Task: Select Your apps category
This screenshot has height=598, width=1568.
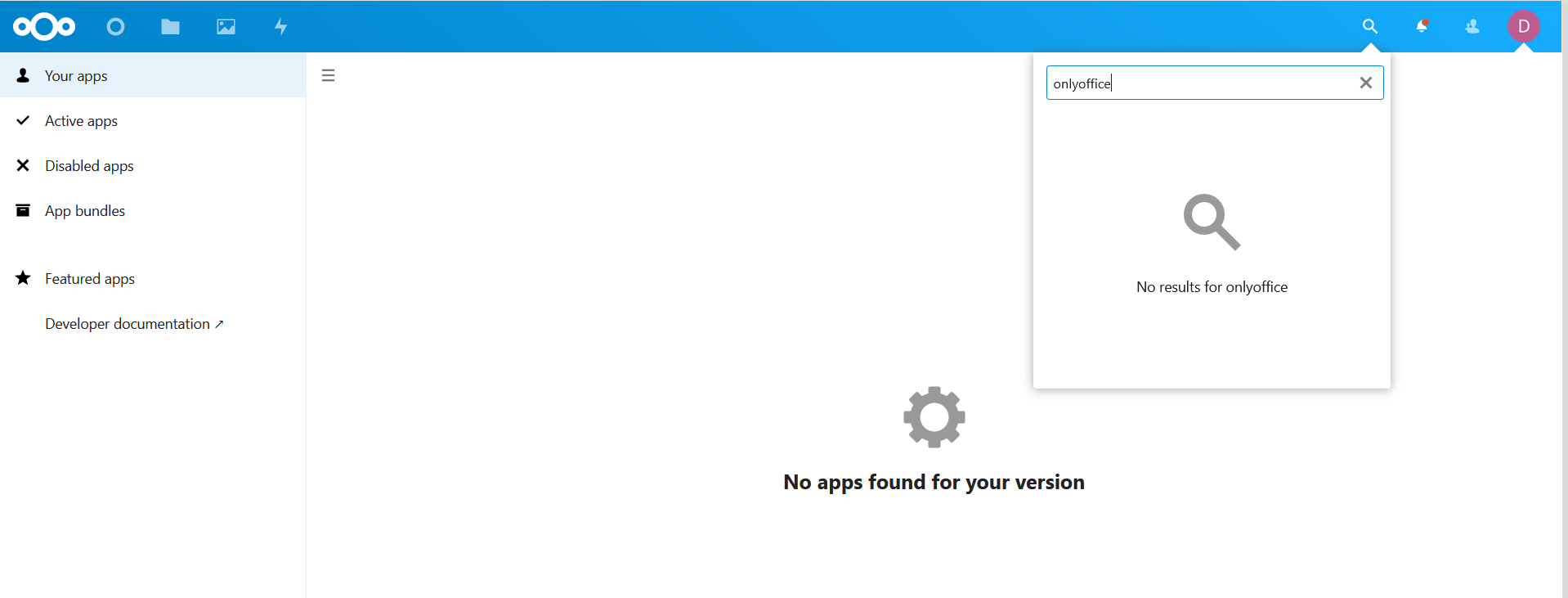Action: [x=76, y=76]
